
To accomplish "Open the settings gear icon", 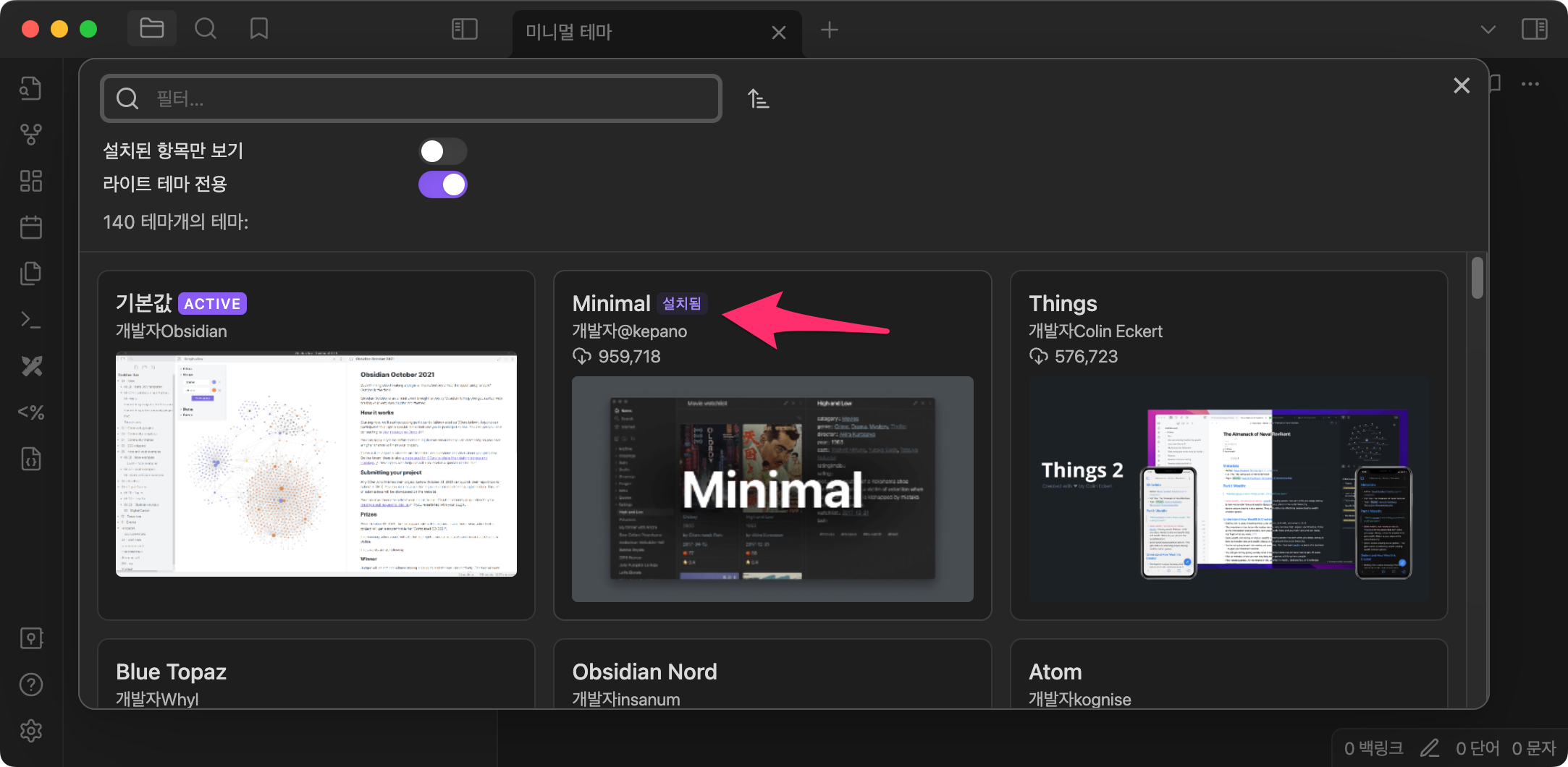I will [x=30, y=731].
